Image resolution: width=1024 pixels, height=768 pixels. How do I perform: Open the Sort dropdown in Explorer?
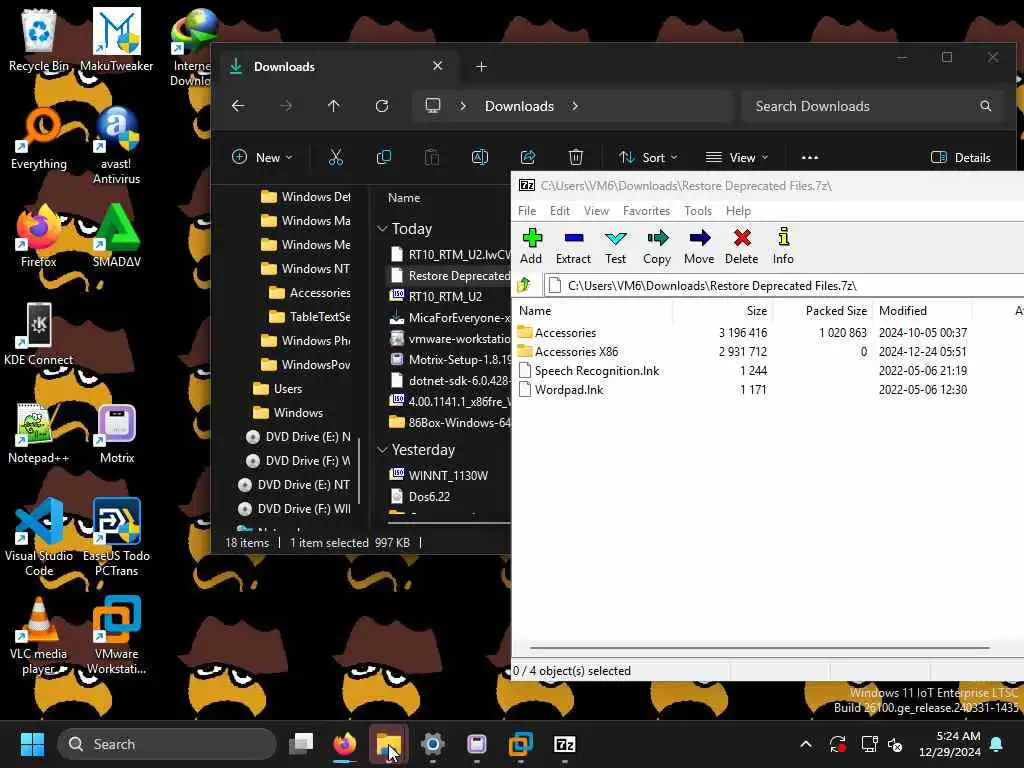point(648,157)
